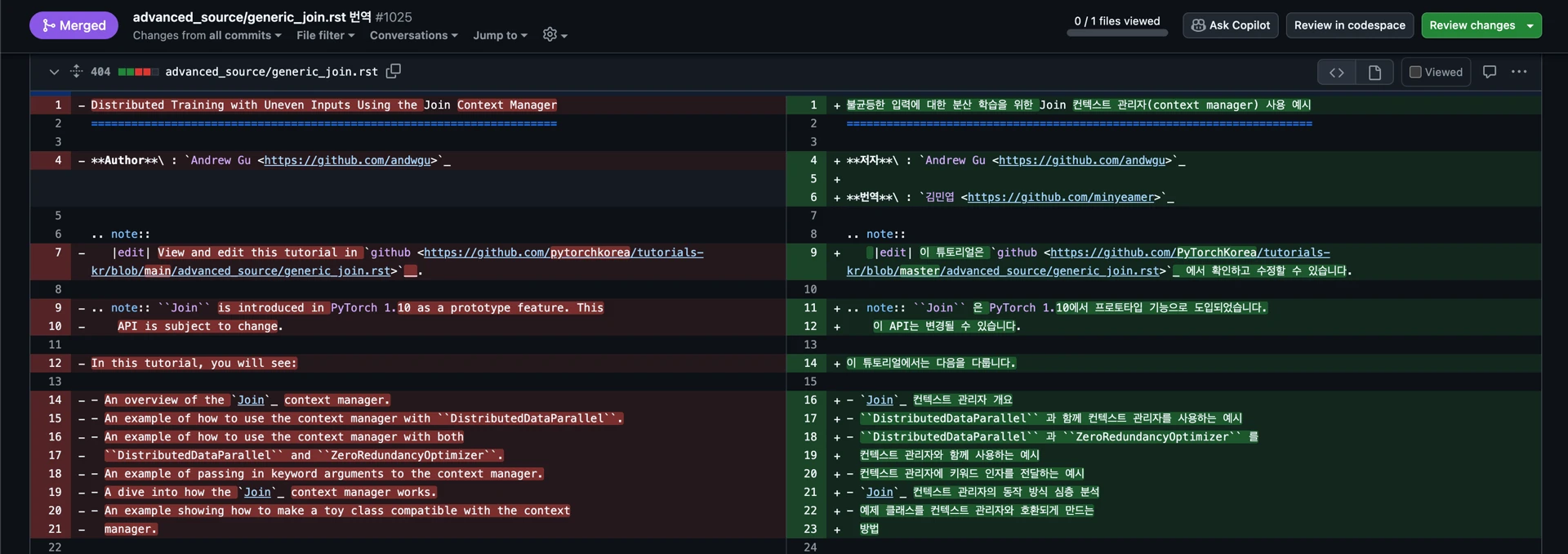The image size is (1568, 554).
Task: Click the pull request title text
Action: [252, 16]
